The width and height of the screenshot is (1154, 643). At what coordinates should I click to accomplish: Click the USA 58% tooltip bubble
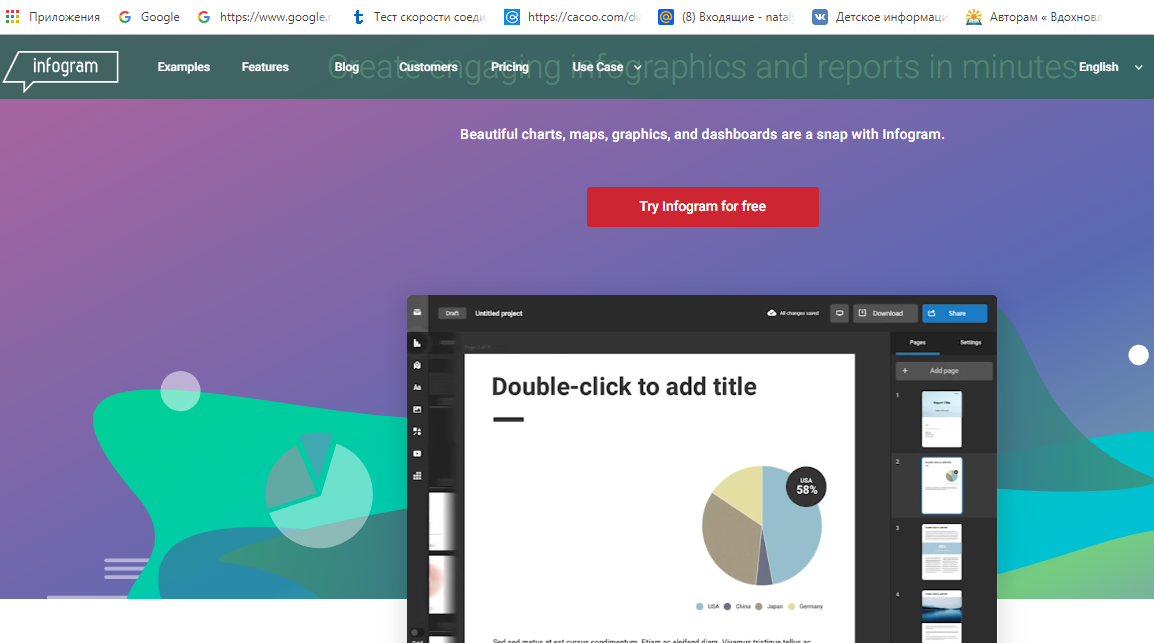(x=807, y=487)
